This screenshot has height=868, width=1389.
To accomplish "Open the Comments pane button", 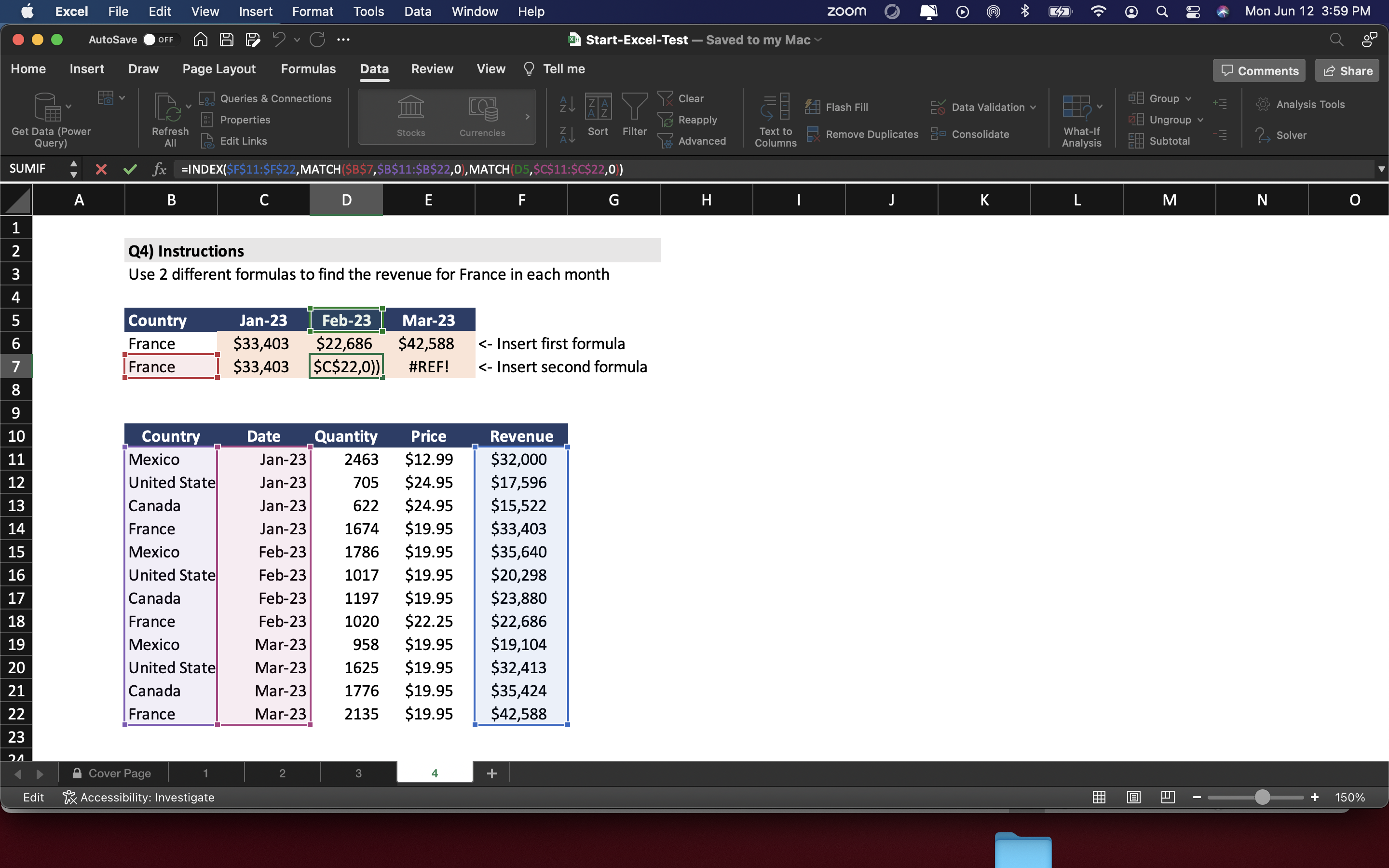I will 1259,70.
